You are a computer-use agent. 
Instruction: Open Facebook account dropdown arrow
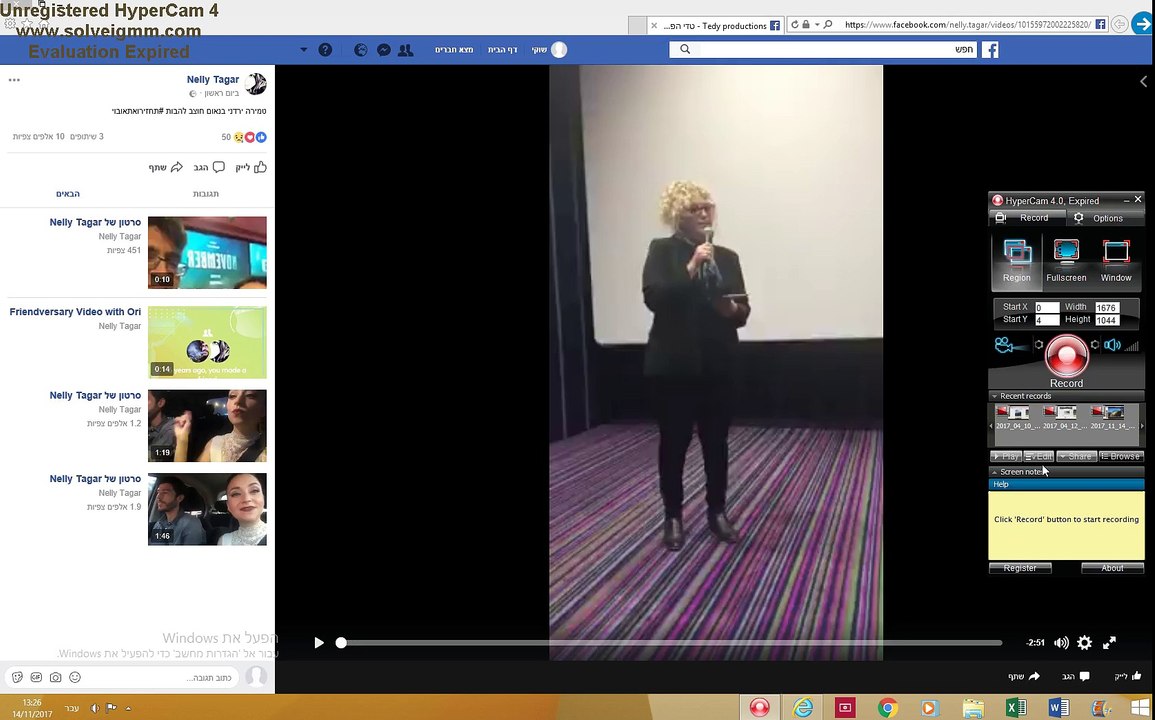(x=303, y=50)
